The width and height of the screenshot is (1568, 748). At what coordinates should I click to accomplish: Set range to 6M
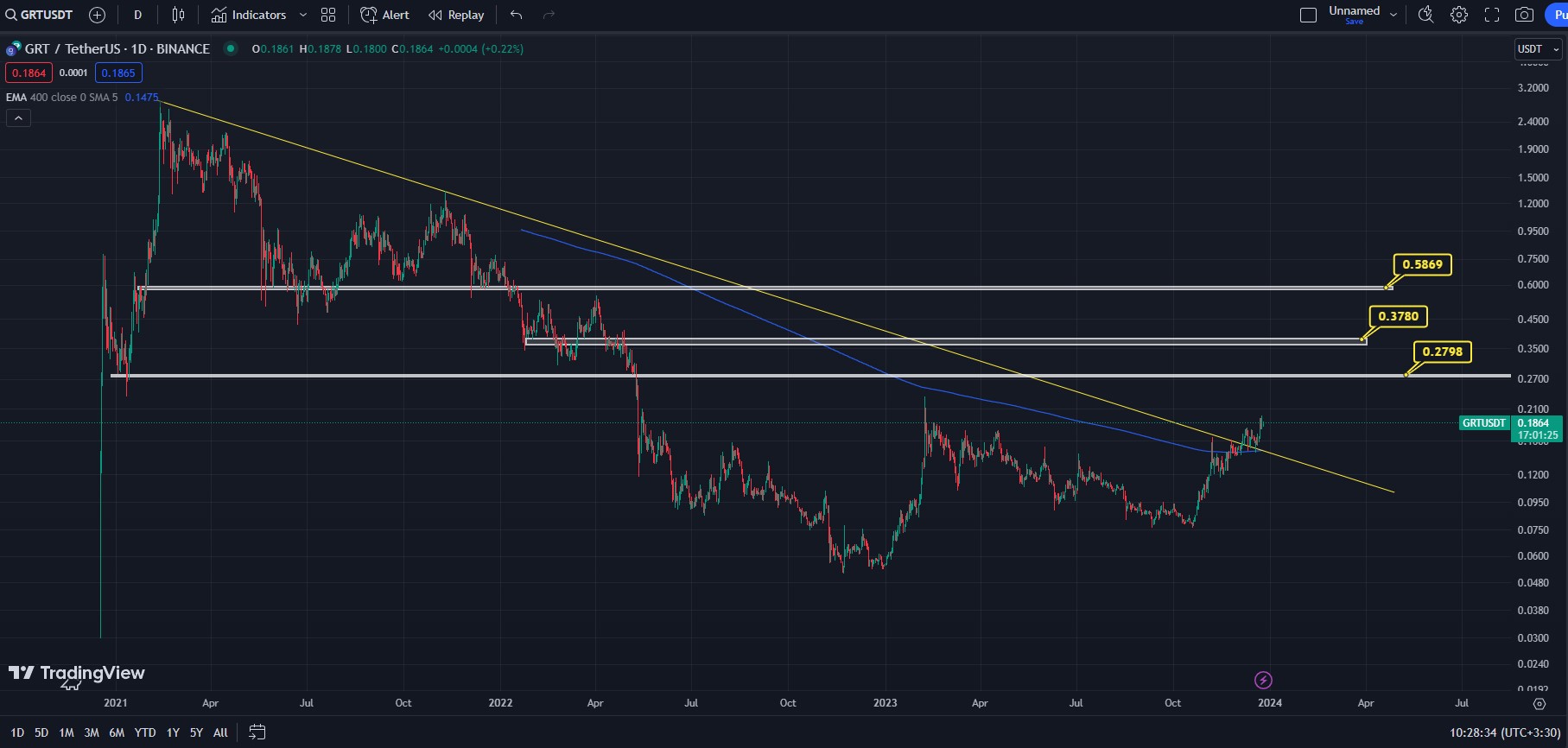117,732
